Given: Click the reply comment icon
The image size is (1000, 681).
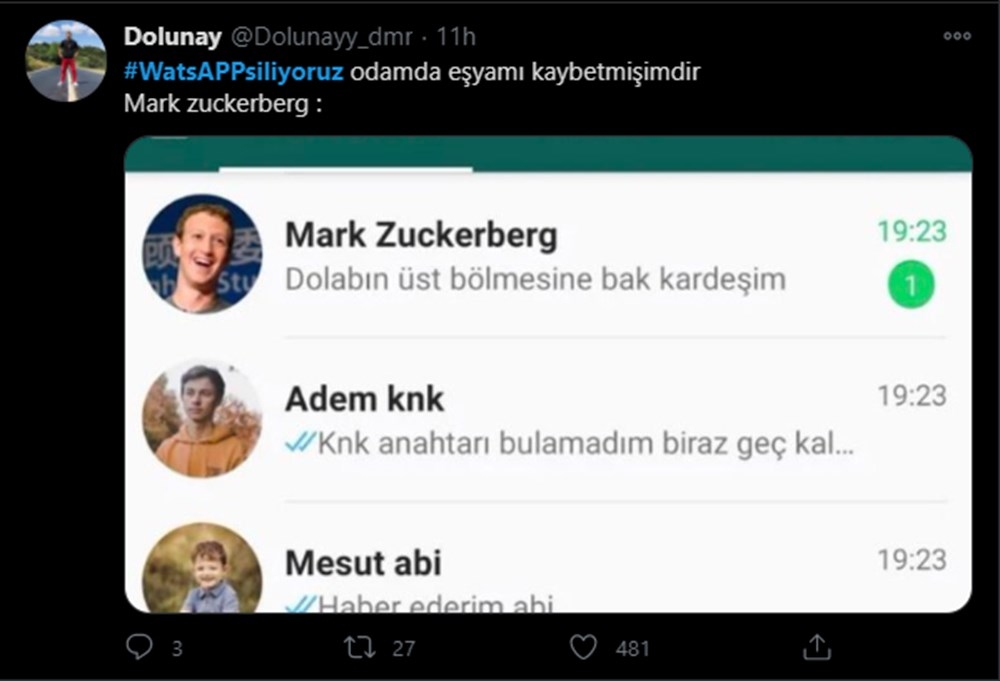Looking at the screenshot, I should pos(139,647).
